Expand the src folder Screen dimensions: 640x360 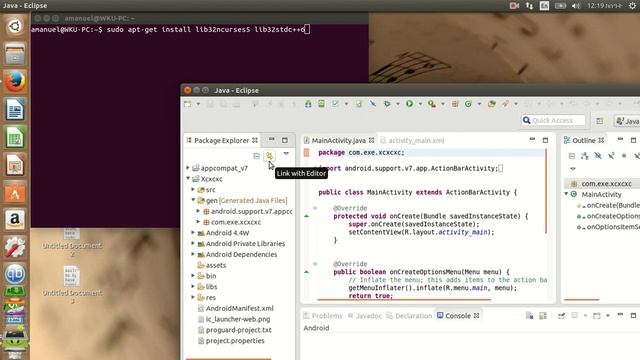[x=193, y=189]
